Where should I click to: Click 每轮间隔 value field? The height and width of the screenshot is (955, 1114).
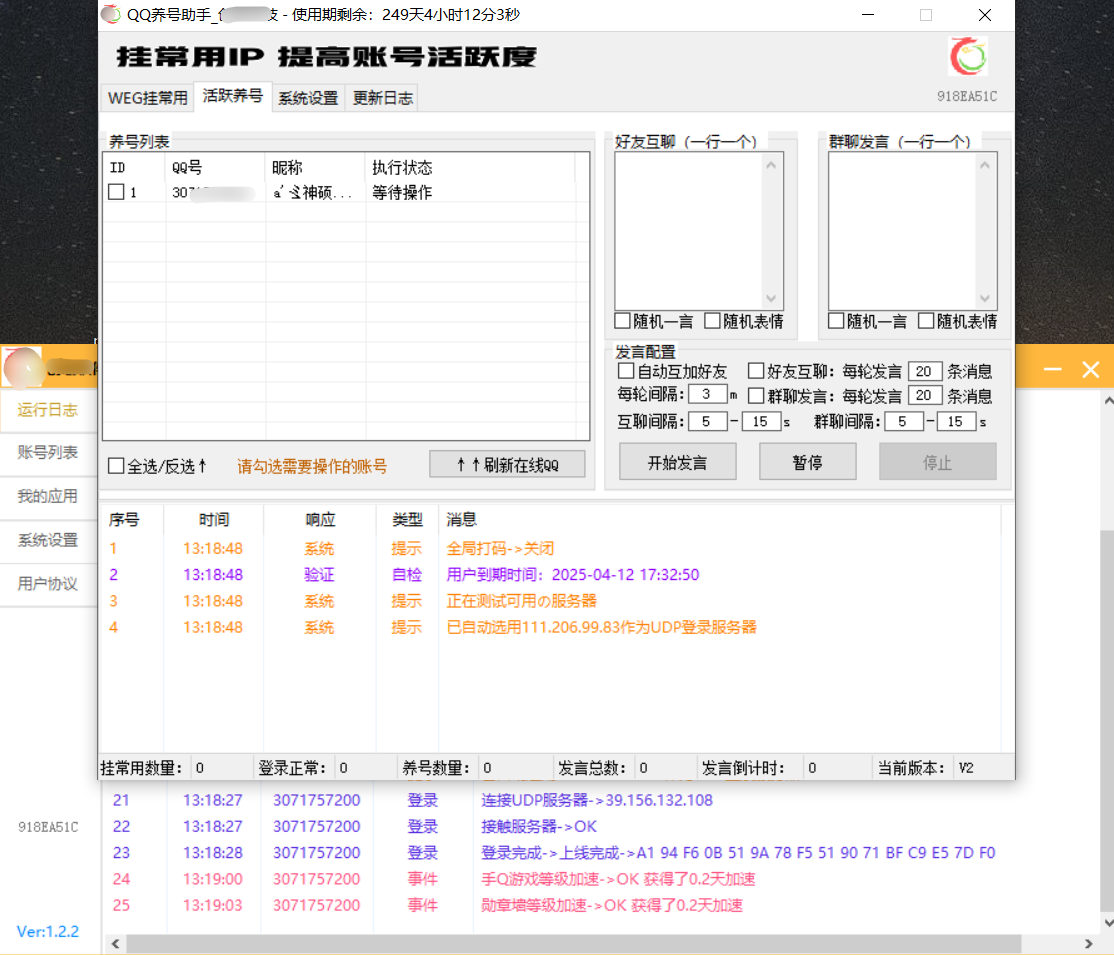tap(708, 394)
